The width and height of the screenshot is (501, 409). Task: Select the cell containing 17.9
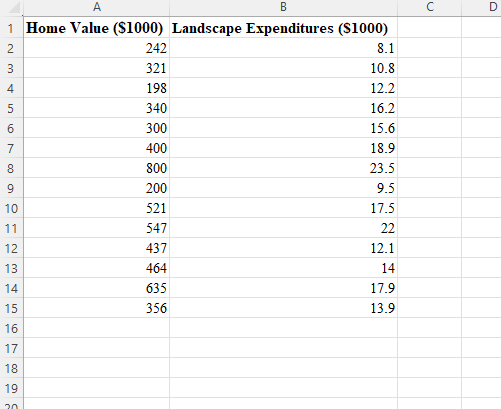pyautogui.click(x=284, y=288)
